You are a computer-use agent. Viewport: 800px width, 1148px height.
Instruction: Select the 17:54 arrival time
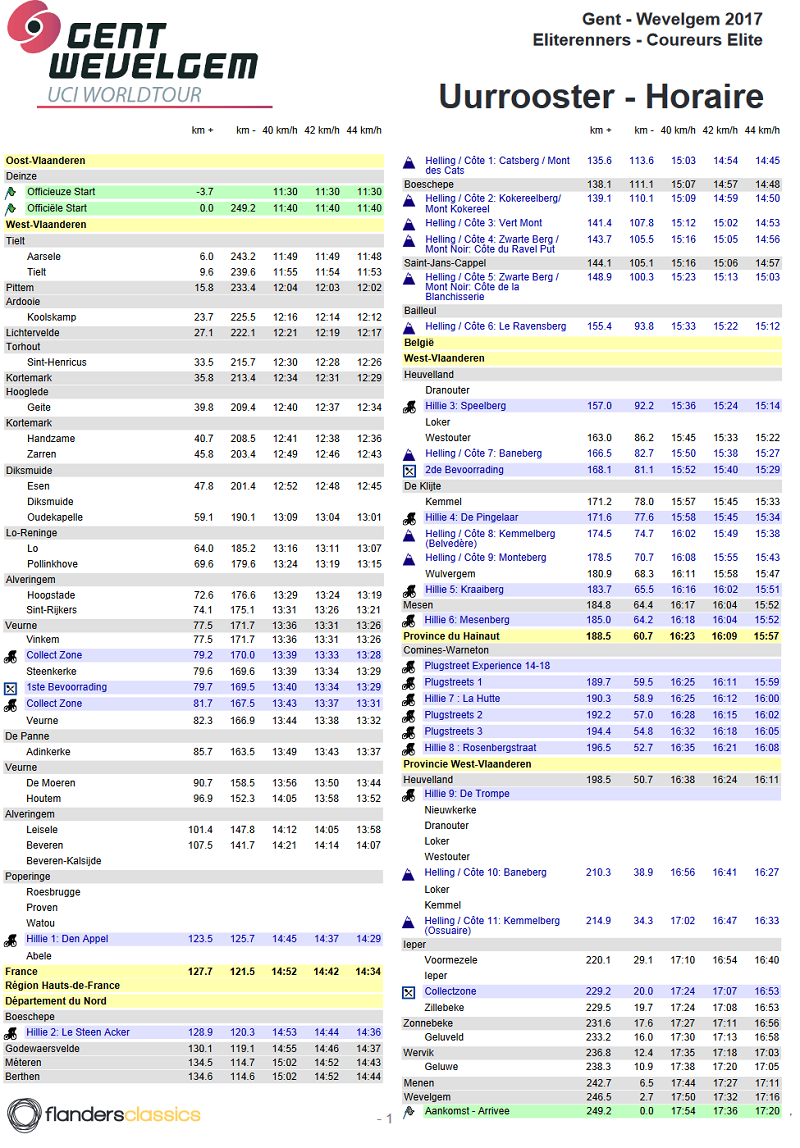[683, 1111]
